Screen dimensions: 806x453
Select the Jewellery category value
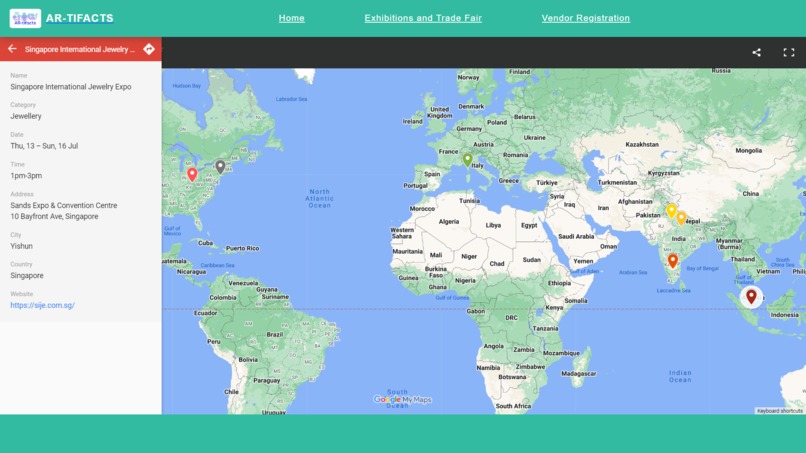(26, 116)
